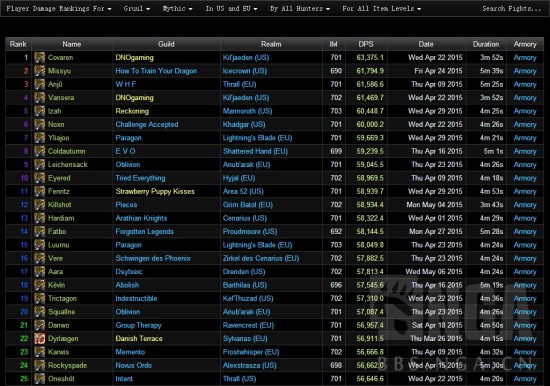The height and width of the screenshot is (386, 550).
Task: Expand the For All Item Levels dropdown
Action: (382, 8)
